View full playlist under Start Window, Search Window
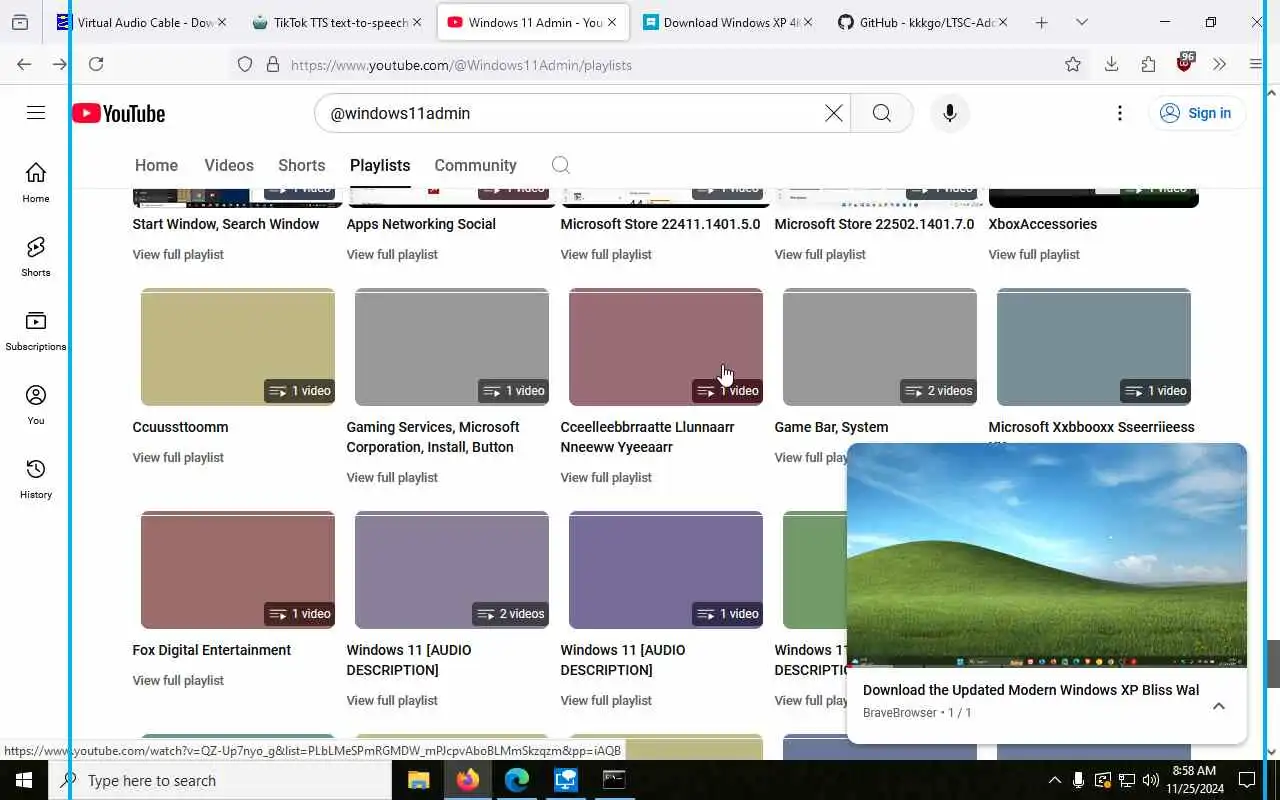 pos(178,254)
